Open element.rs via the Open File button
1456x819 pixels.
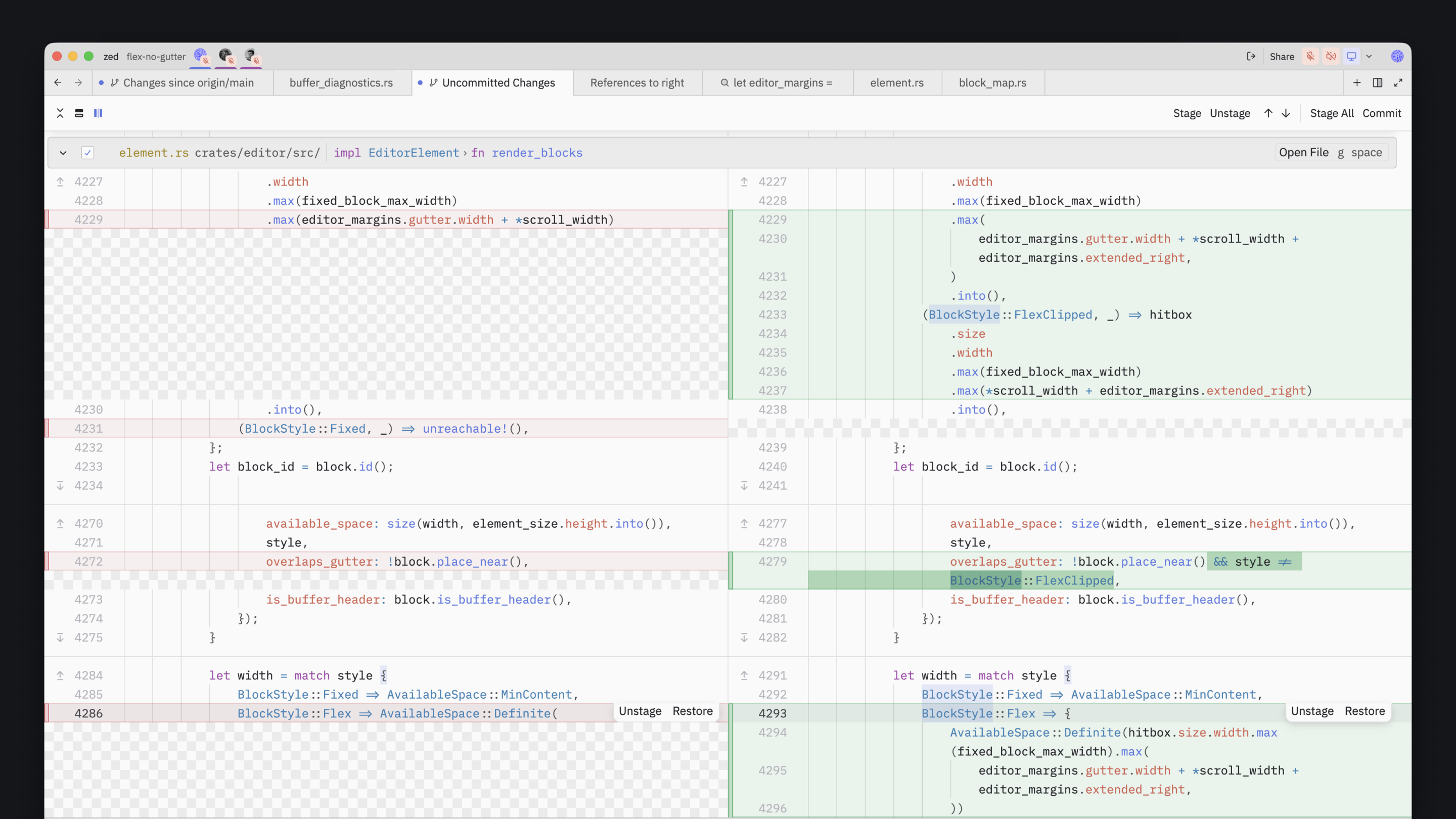click(1304, 153)
